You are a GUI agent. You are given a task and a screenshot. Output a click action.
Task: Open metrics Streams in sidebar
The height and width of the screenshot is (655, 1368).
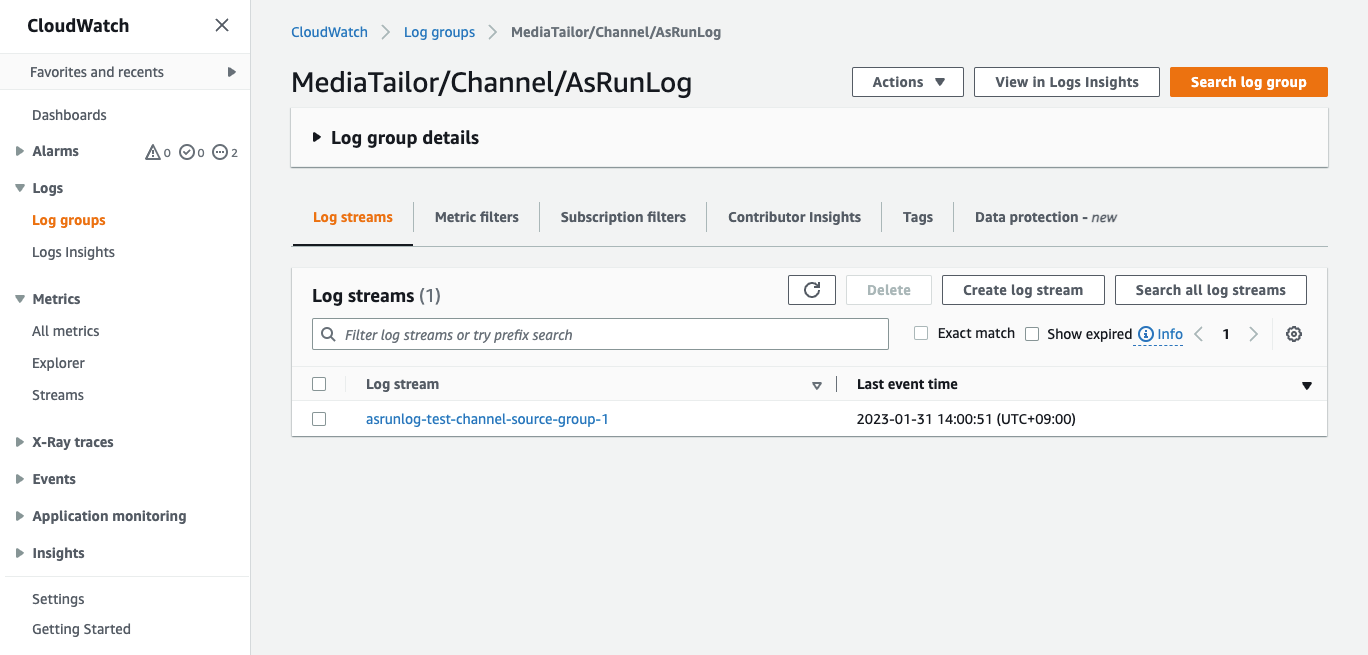[58, 395]
